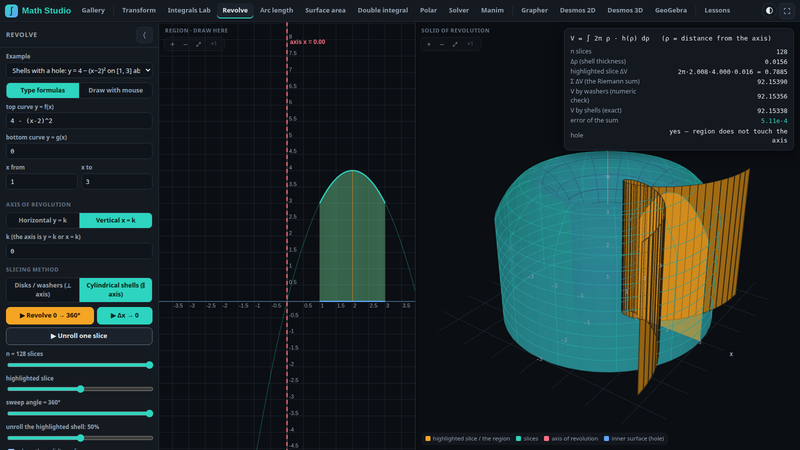
Task: Adjust the sweep angle slider
Action: click(x=79, y=414)
